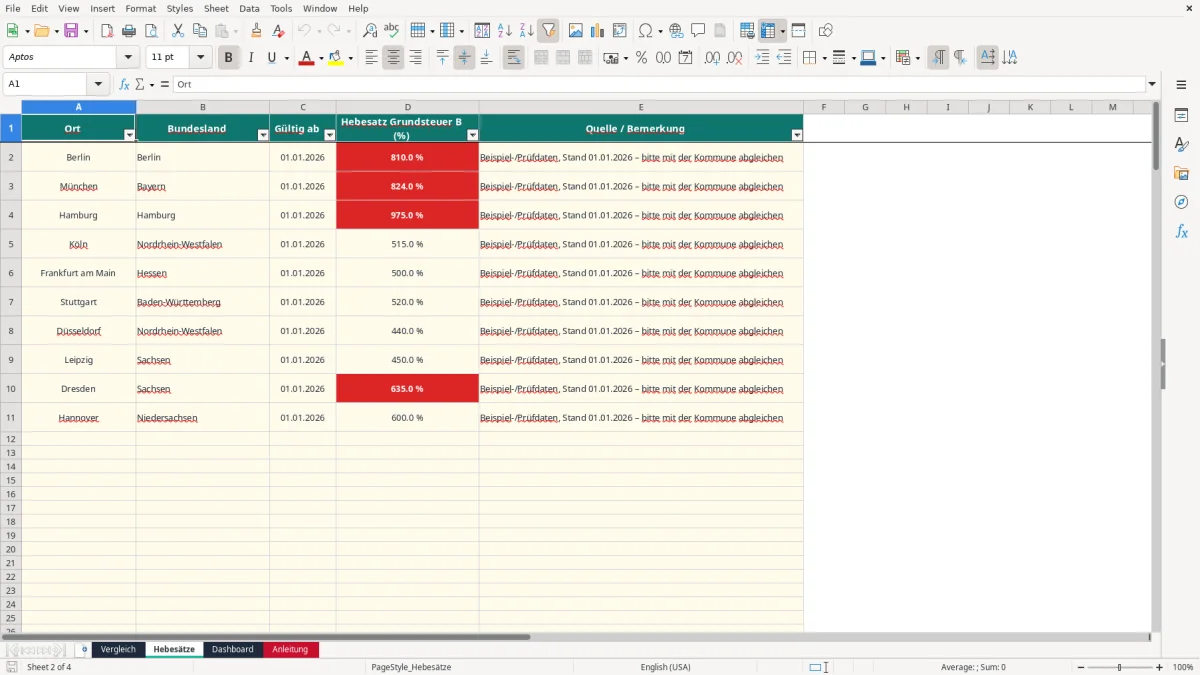Switch to the Vergleich sheet tab
The width and height of the screenshot is (1200, 675).
[118, 649]
